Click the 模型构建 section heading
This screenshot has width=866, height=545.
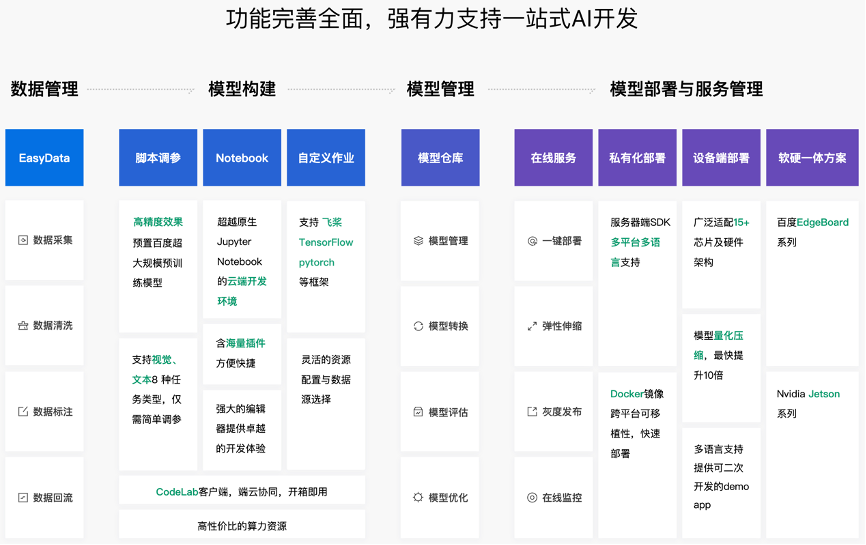[242, 89]
